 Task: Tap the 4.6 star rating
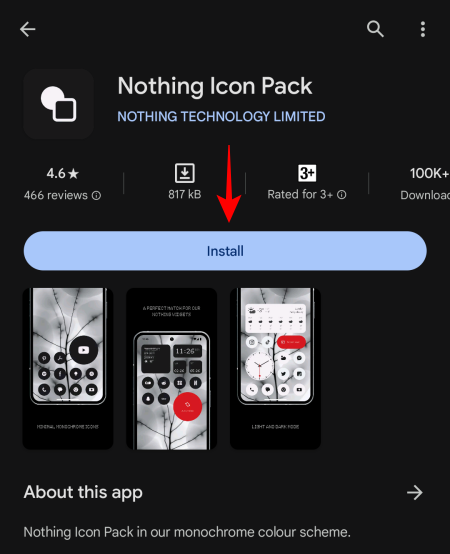click(x=63, y=173)
